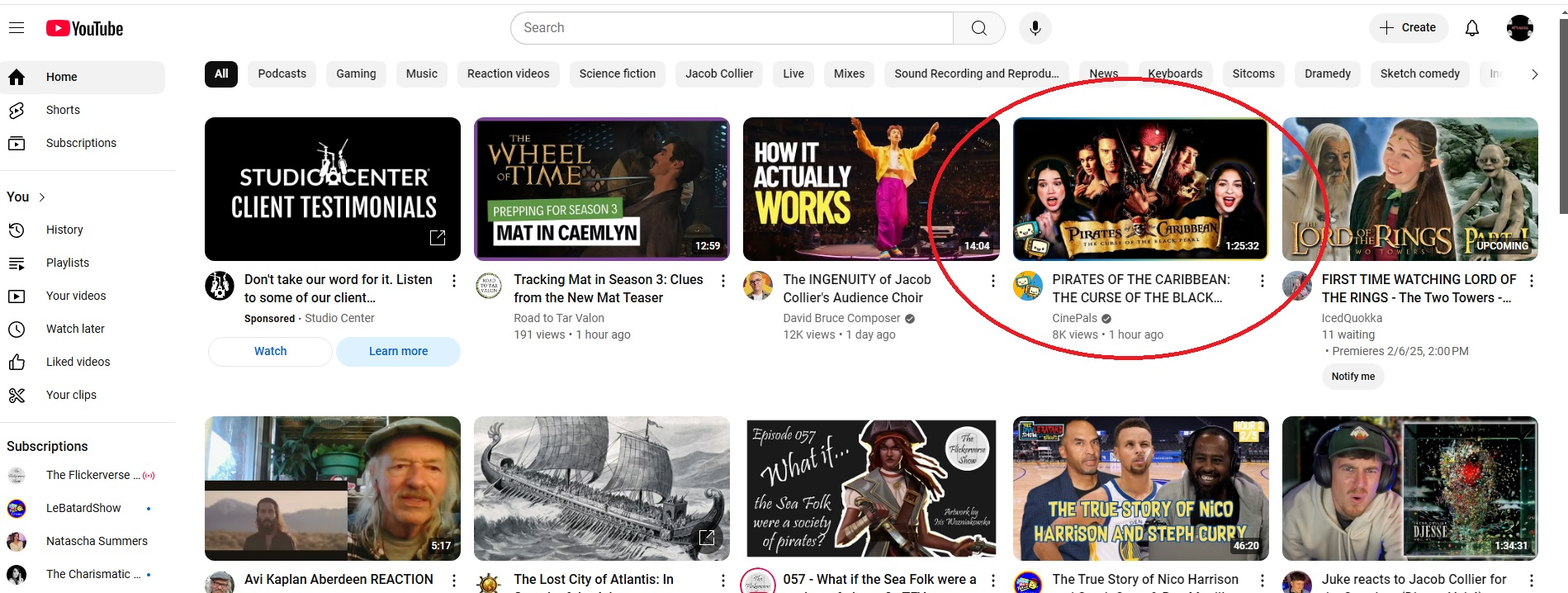
Task: Open the Pirates of the Caribbean thumbnail
Action: pos(1140,189)
